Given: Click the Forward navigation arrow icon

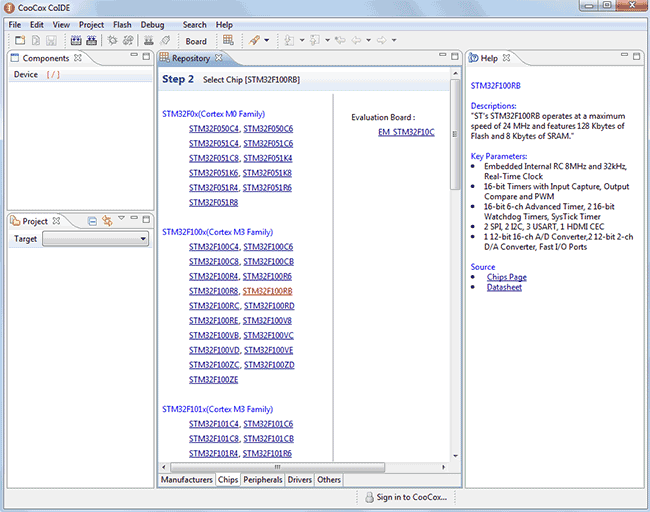Looking at the screenshot, I should [381, 40].
